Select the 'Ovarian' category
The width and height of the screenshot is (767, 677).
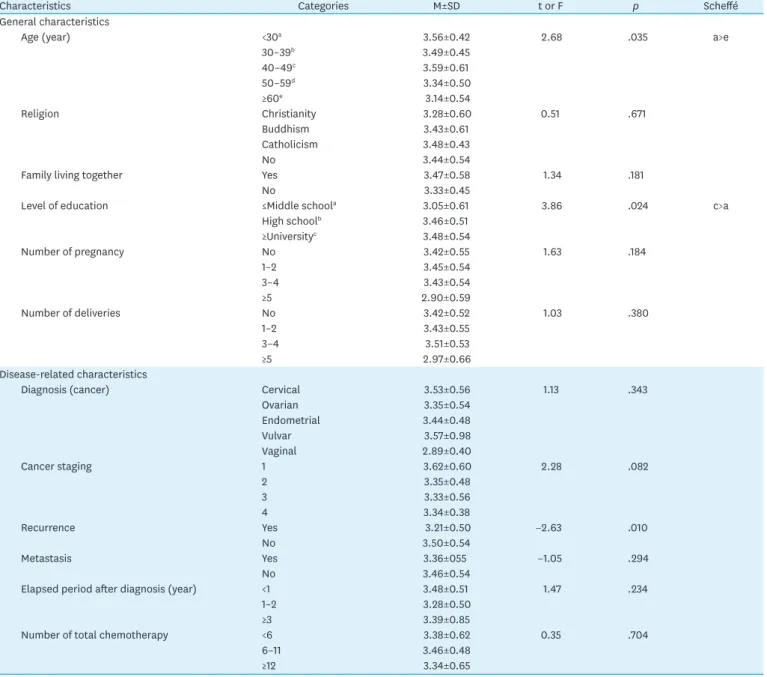coord(280,405)
